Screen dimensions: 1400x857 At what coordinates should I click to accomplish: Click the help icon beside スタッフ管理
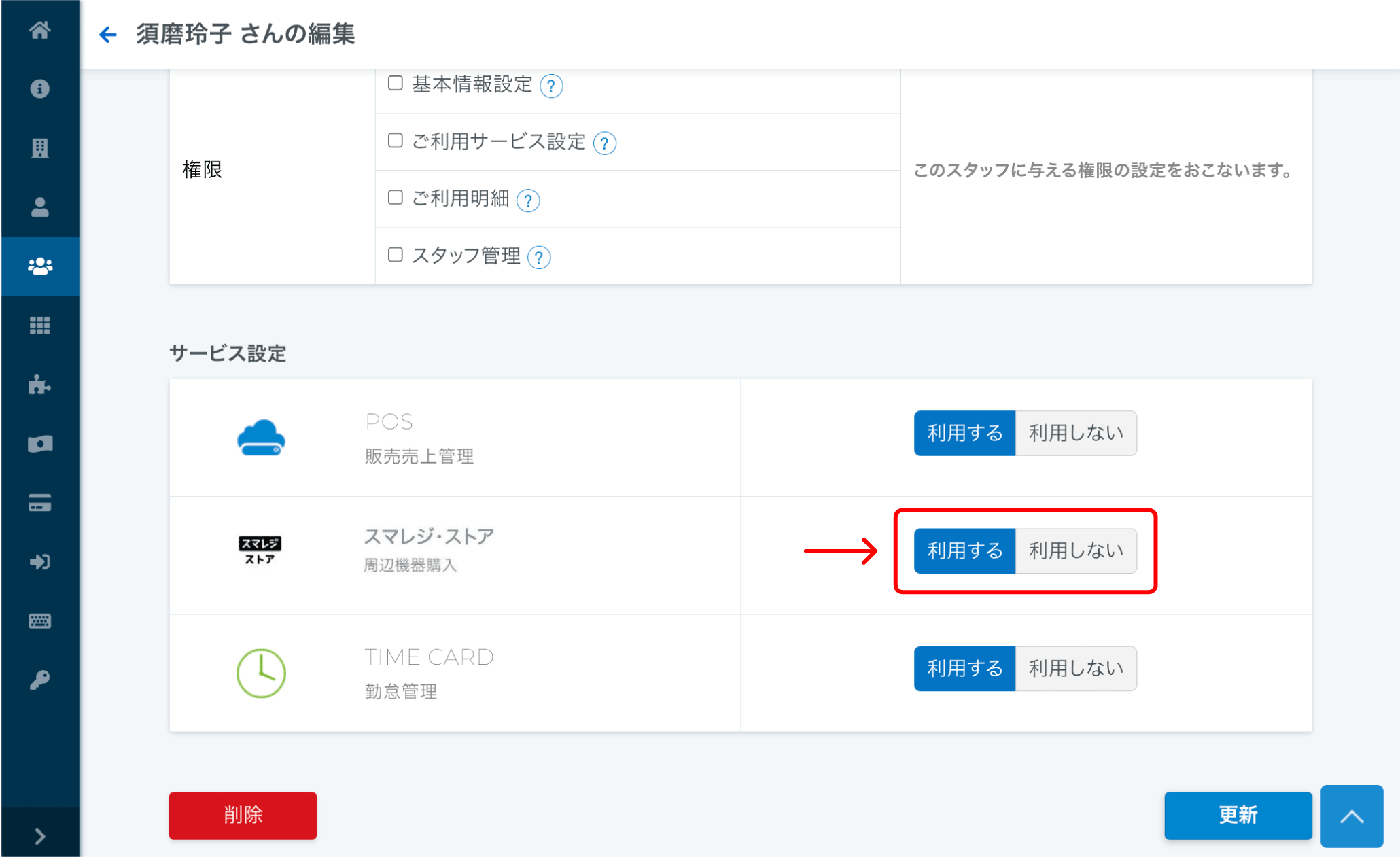click(x=539, y=258)
